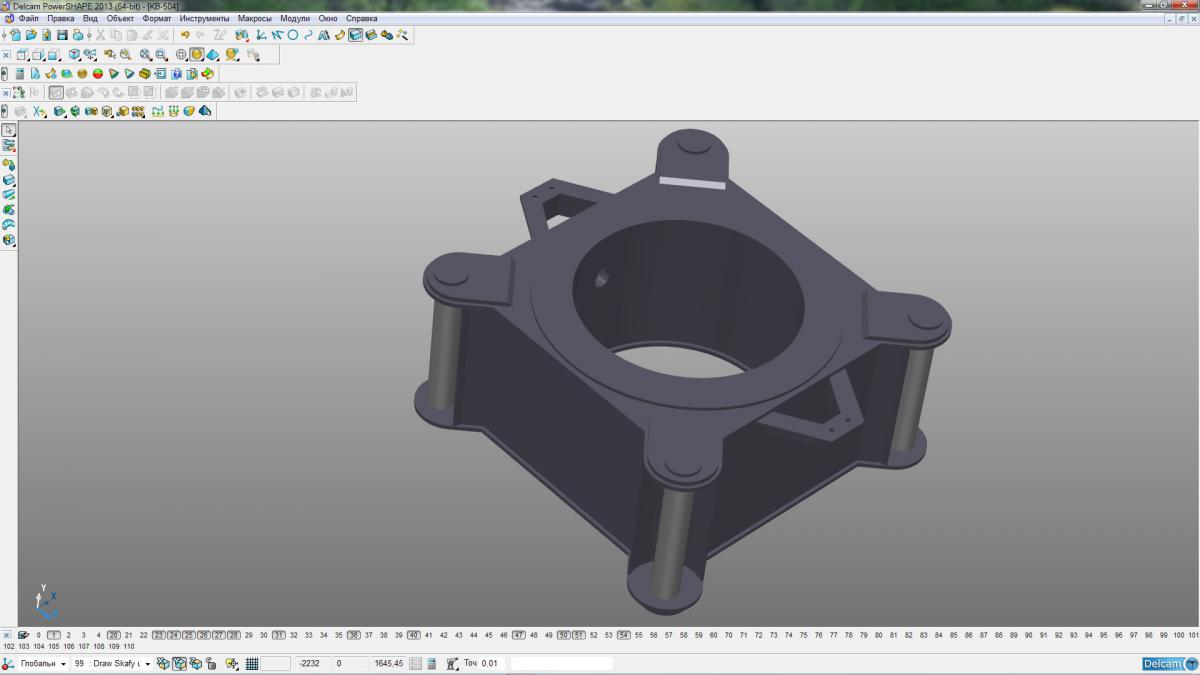Open the Макросы menu
This screenshot has width=1200, height=675.
(254, 18)
